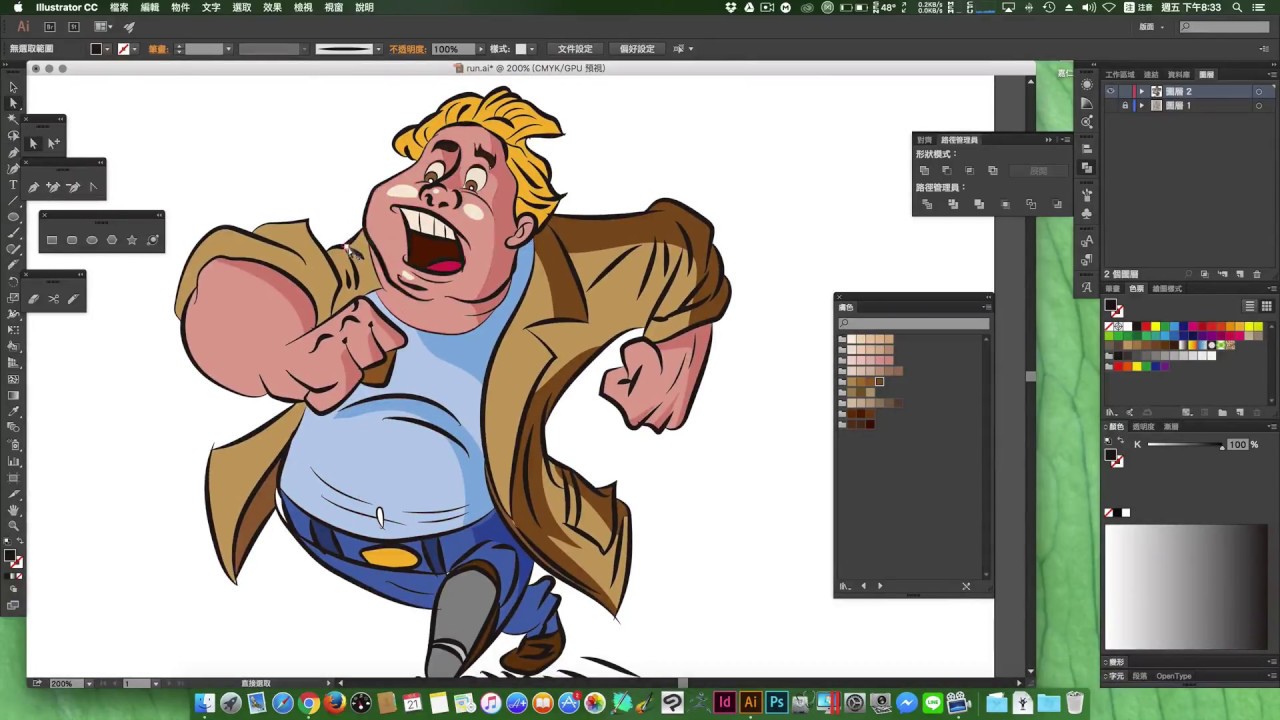1280x720 pixels.
Task: Open the 物件 menu
Action: coord(180,7)
